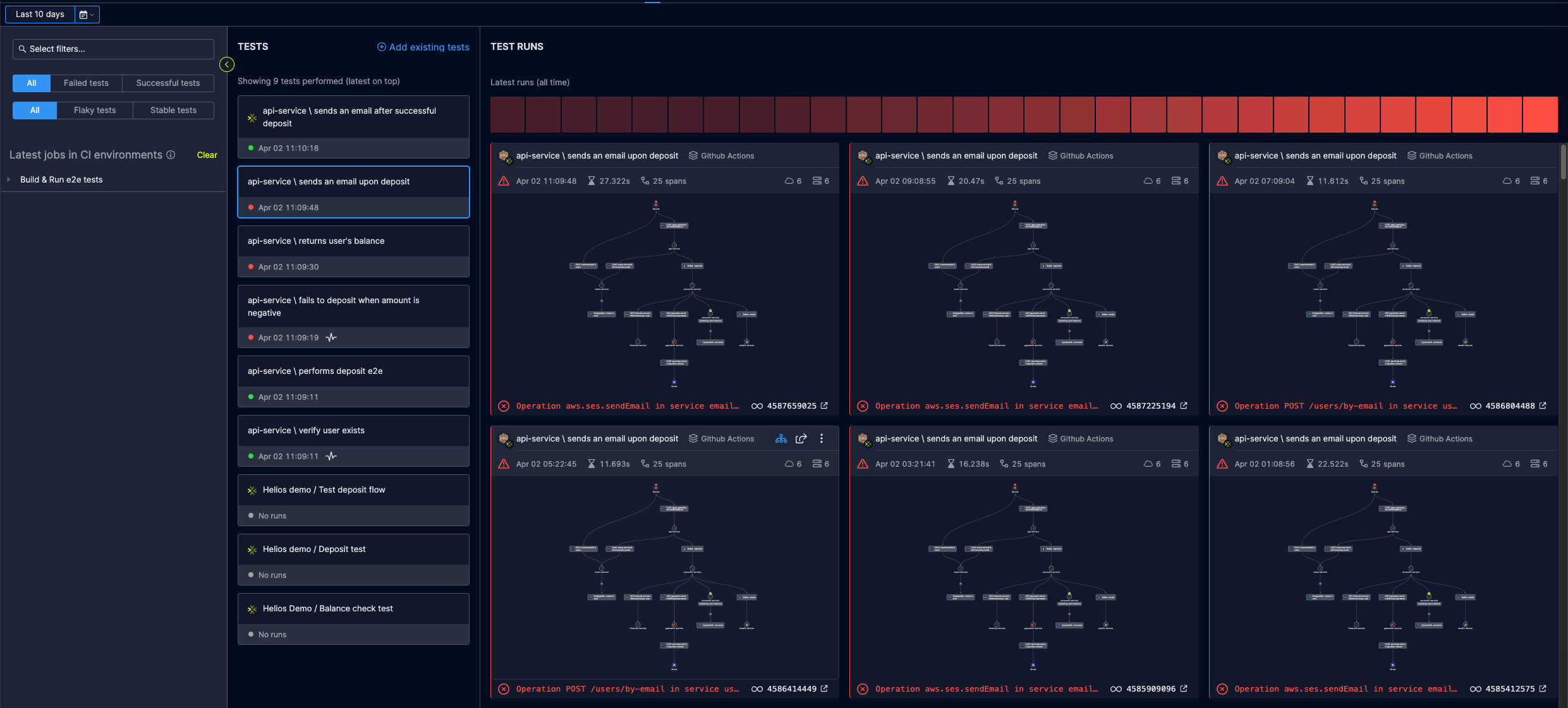This screenshot has height=708, width=1568.
Task: Click the brightest red latest-run square
Action: 1540,115
